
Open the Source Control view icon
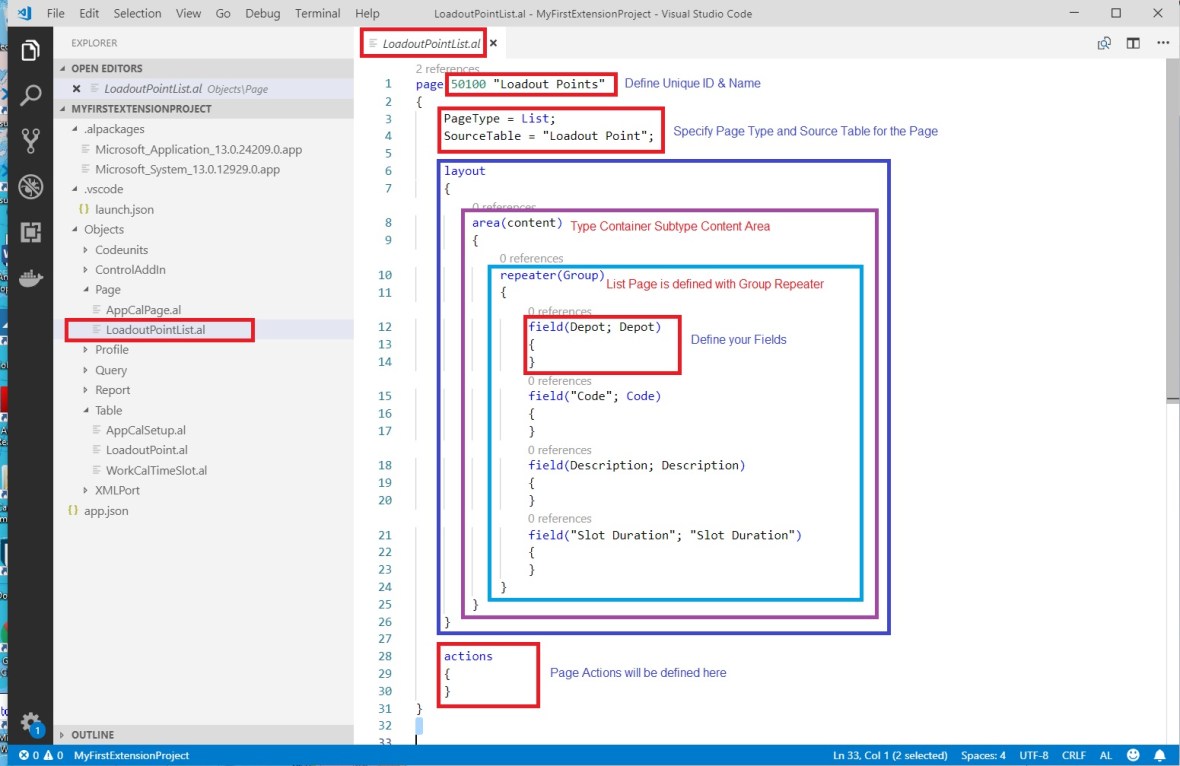pos(30,141)
